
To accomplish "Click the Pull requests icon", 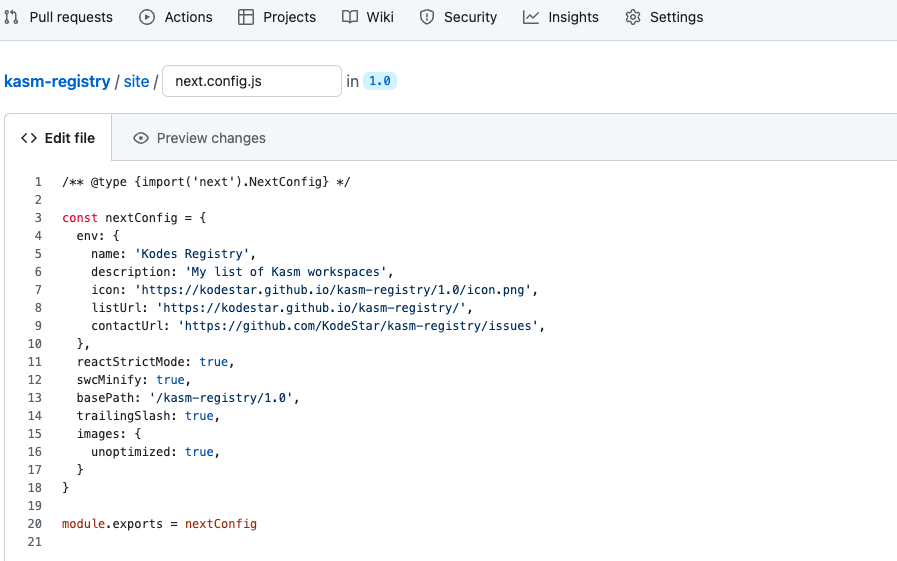I will tap(11, 17).
